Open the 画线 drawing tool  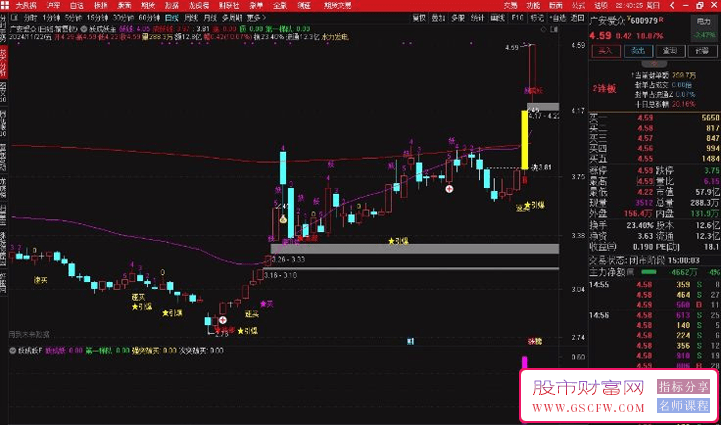click(497, 18)
